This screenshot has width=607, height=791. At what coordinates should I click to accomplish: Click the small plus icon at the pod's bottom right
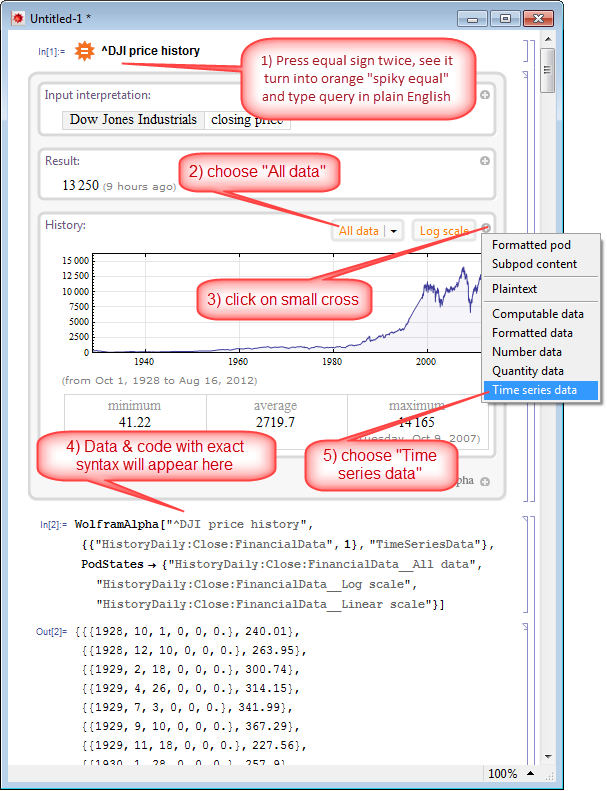pos(485,482)
